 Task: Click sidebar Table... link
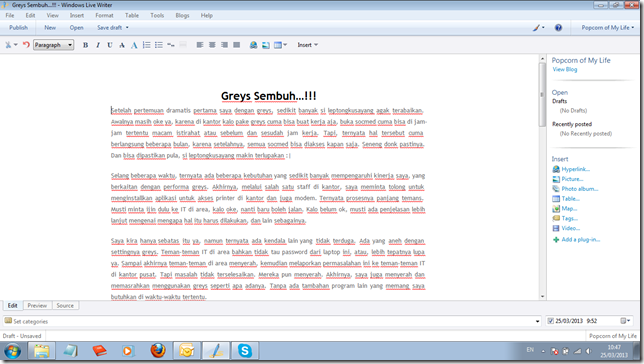pos(570,198)
